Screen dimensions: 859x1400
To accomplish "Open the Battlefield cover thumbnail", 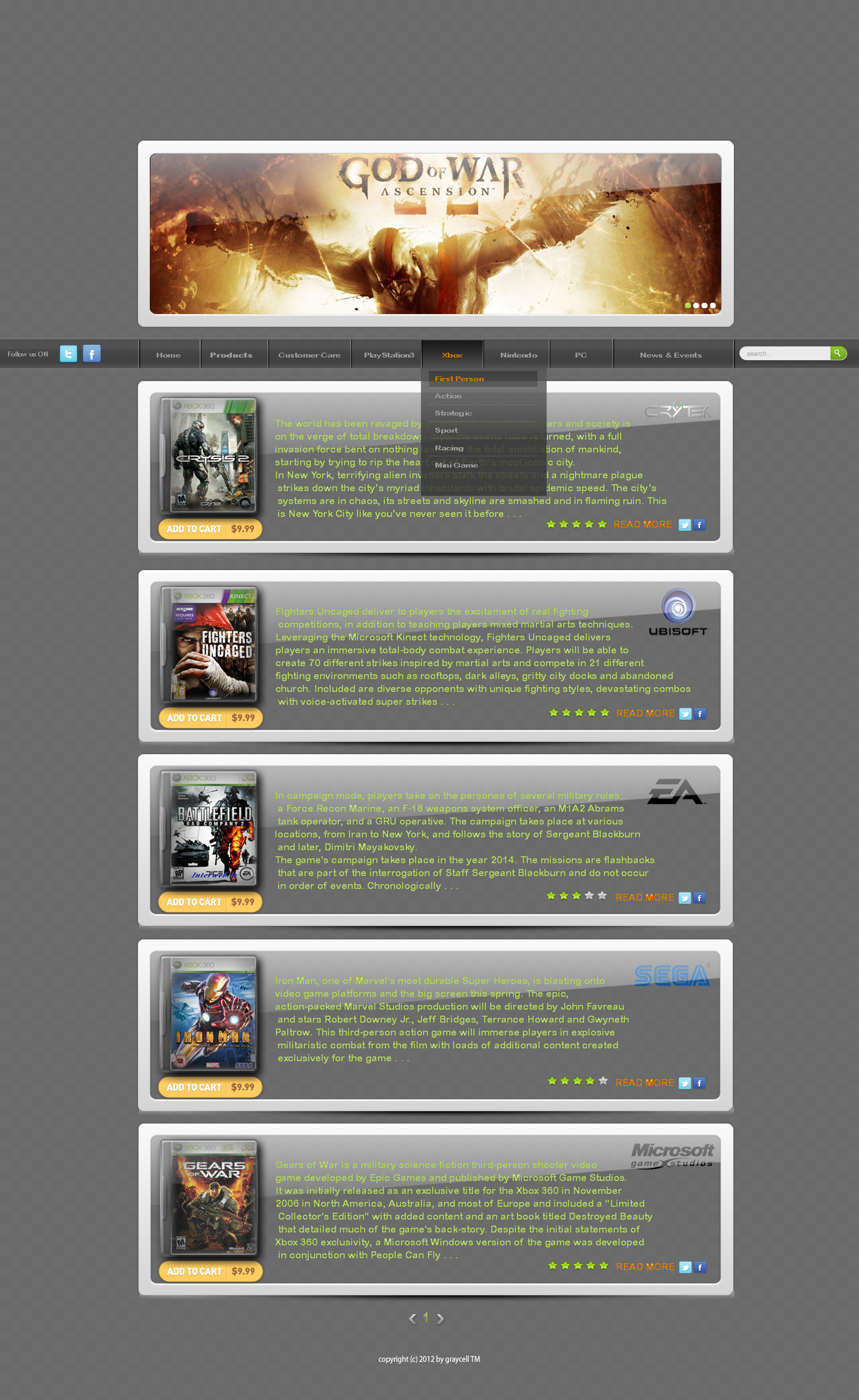I will coord(208,829).
